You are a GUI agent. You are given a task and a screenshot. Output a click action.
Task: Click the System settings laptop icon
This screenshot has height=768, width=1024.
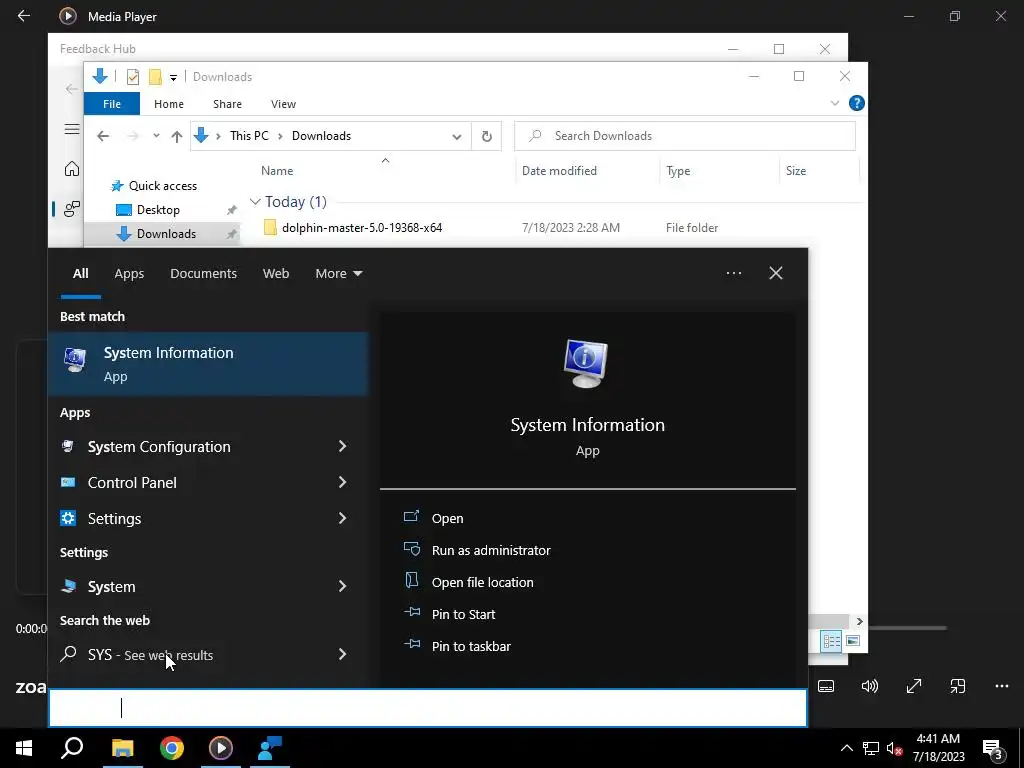click(x=68, y=586)
